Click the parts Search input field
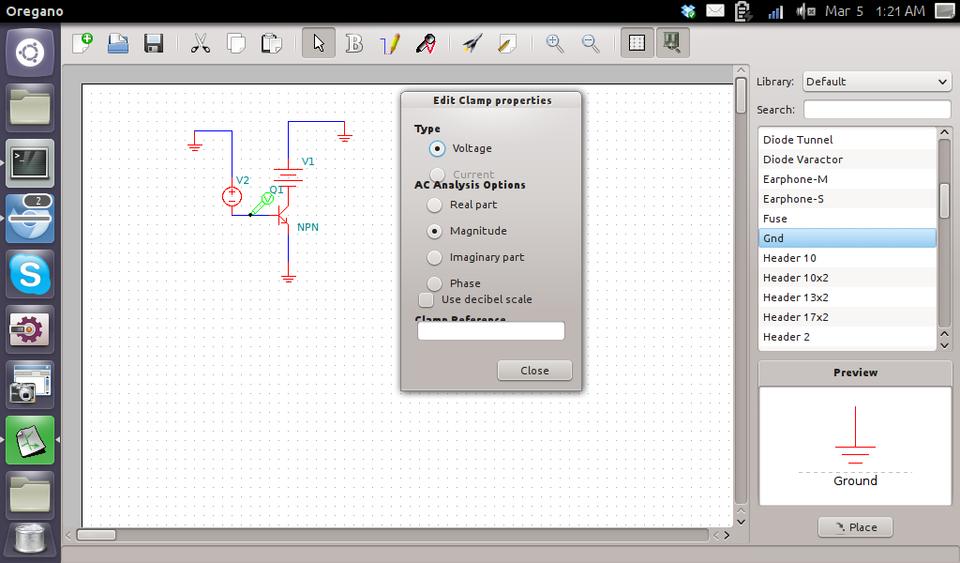Image resolution: width=960 pixels, height=563 pixels. 876,110
